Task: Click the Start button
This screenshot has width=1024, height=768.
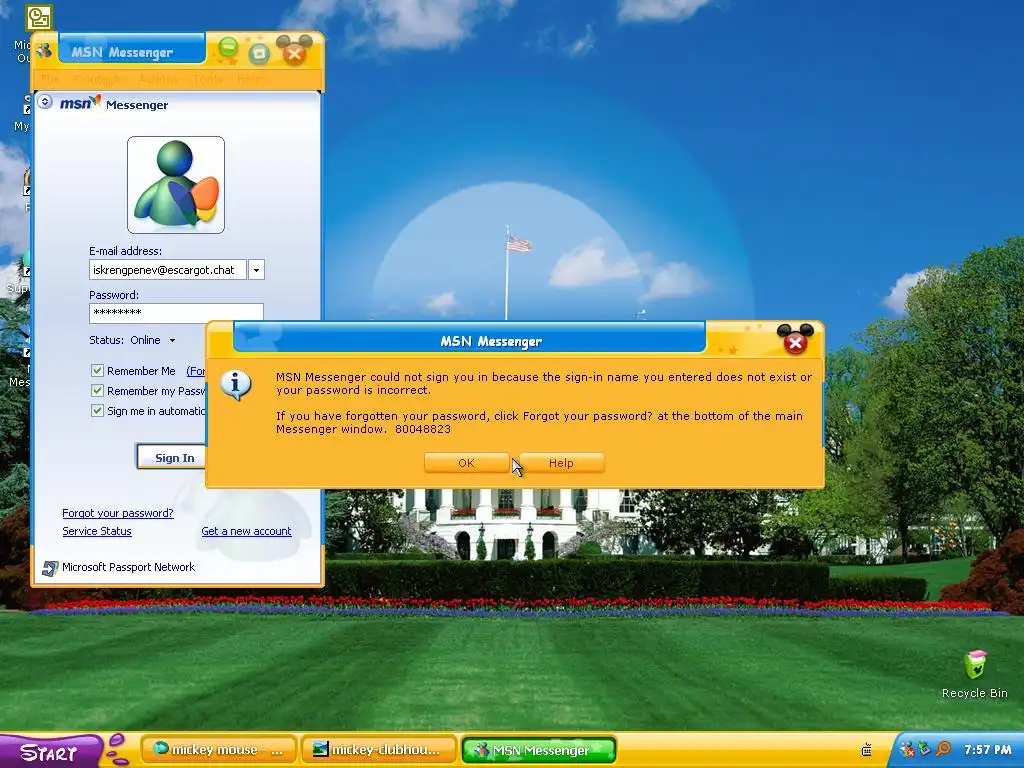Action: pos(50,752)
